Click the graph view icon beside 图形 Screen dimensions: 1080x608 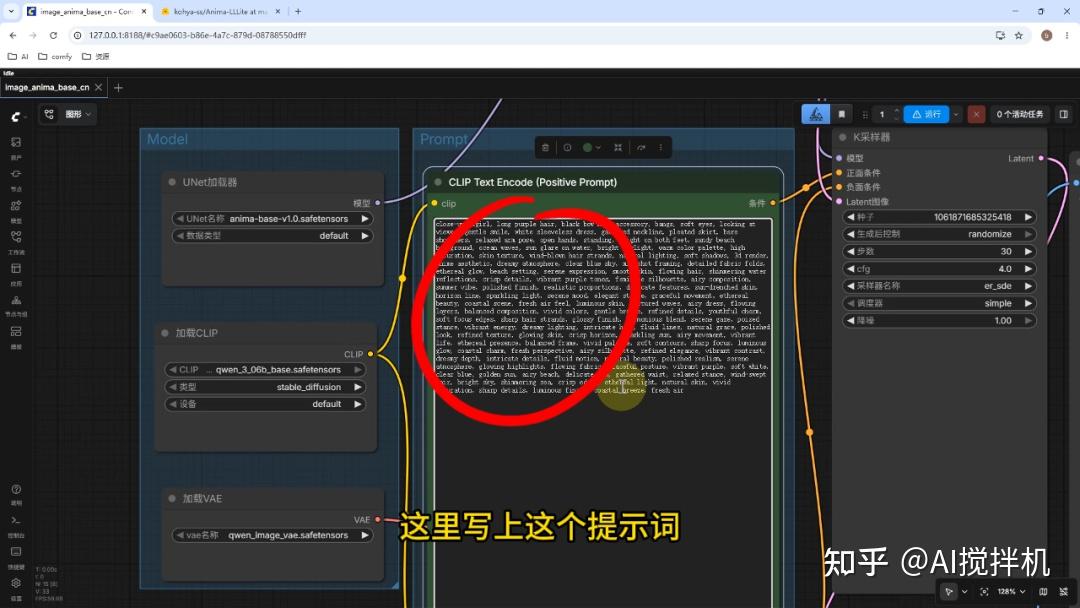coord(49,114)
